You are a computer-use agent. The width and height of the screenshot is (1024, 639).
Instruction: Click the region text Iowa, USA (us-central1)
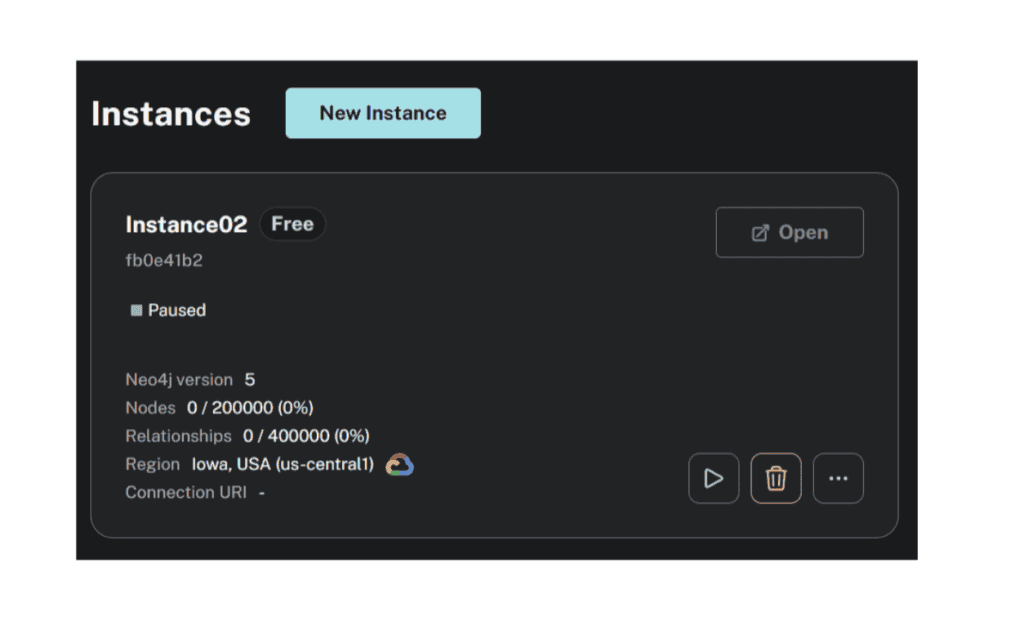click(x=283, y=464)
